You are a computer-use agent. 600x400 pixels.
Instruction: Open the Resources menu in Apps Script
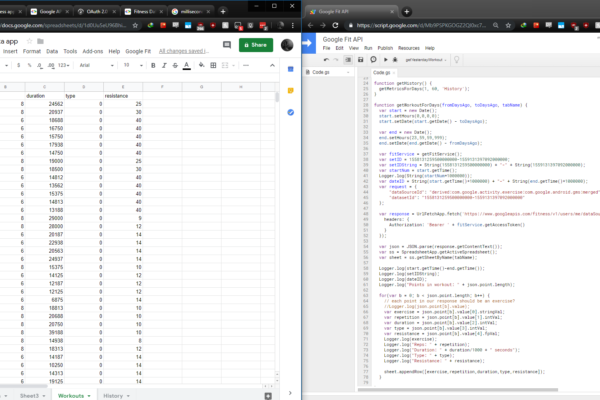pos(409,48)
